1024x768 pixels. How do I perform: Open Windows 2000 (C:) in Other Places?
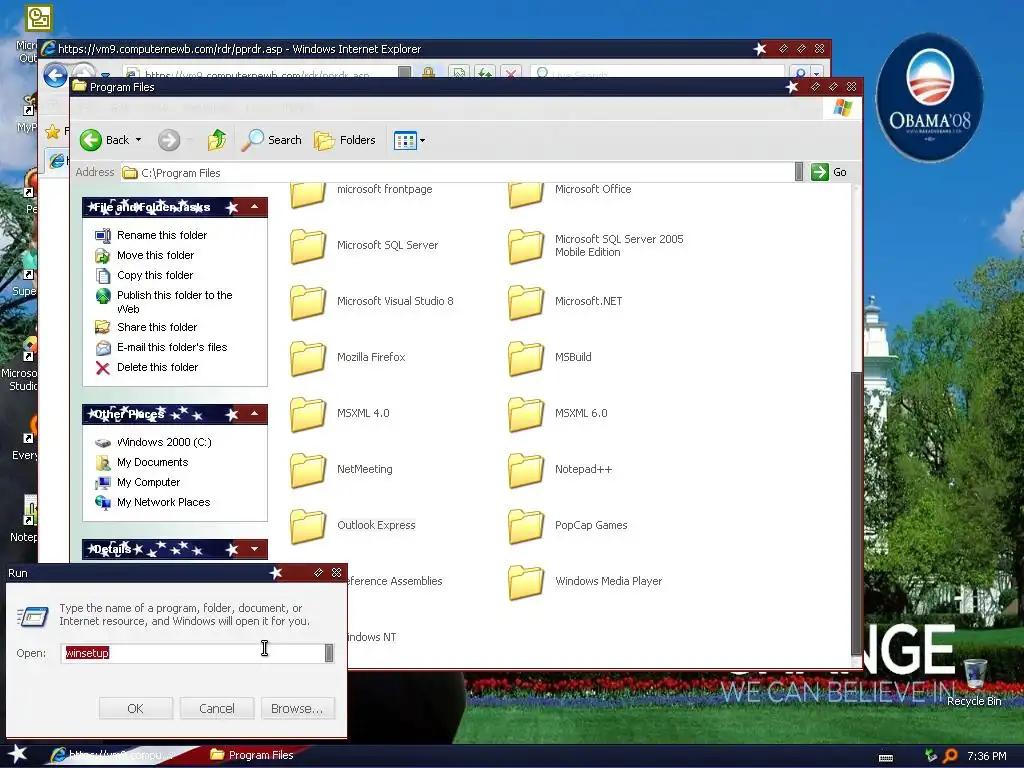[164, 442]
